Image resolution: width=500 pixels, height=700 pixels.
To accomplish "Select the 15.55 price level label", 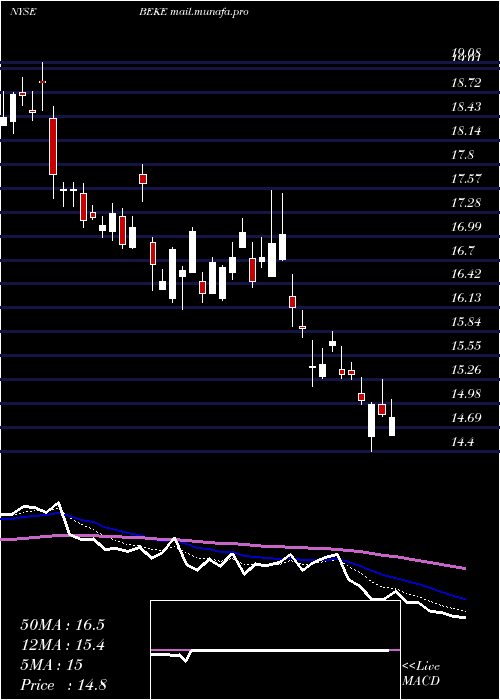I will click(467, 346).
